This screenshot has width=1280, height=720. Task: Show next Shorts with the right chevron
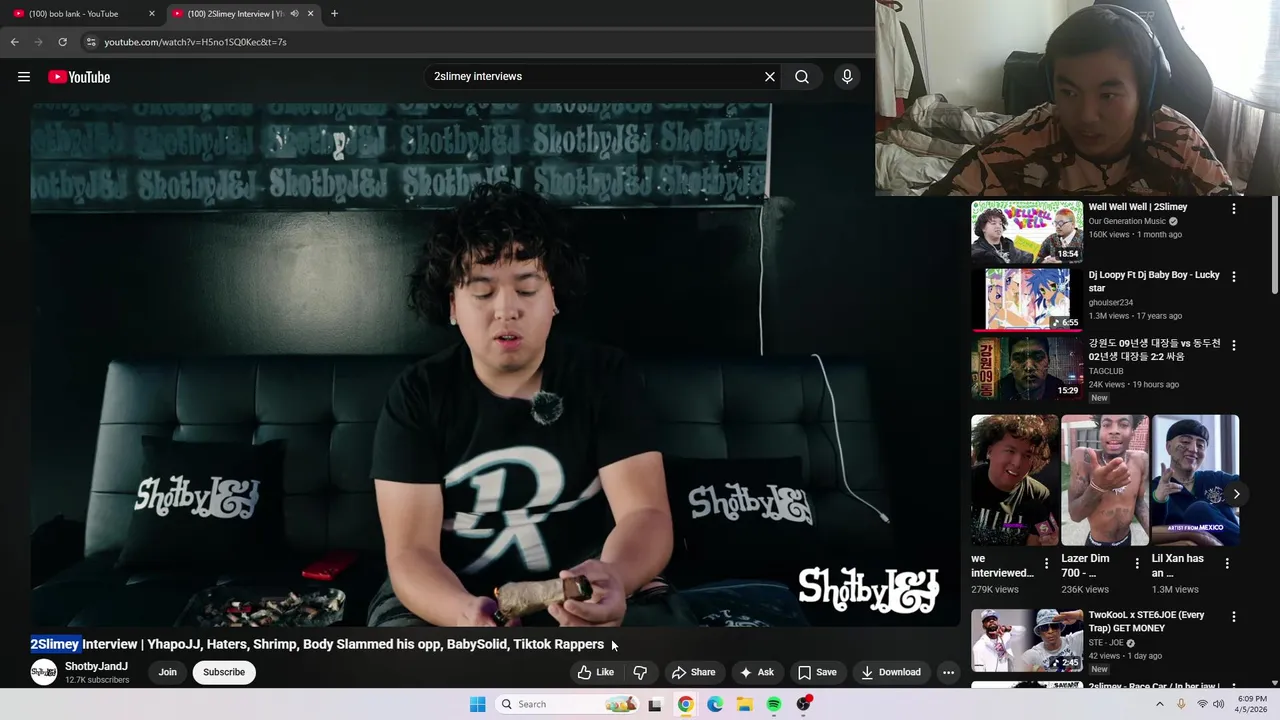[x=1236, y=494]
